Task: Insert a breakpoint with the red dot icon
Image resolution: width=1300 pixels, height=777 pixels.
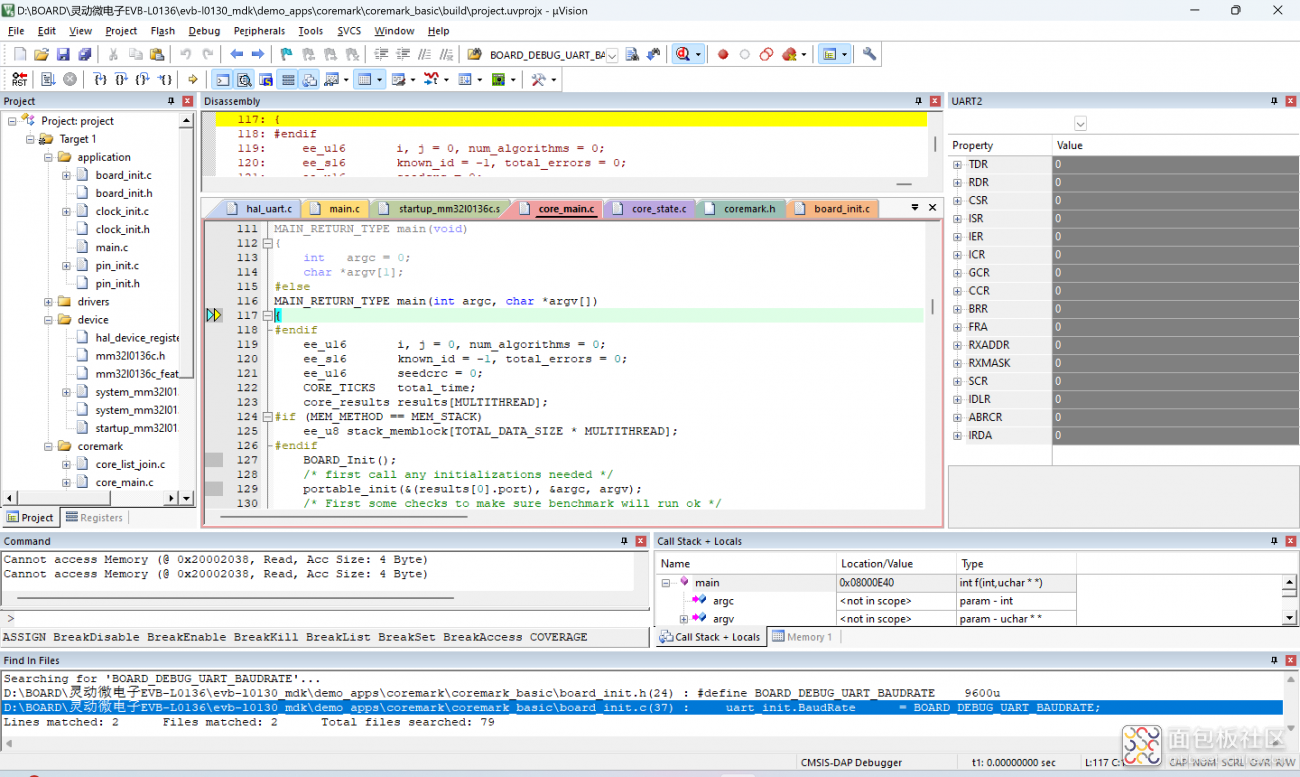Action: (723, 54)
